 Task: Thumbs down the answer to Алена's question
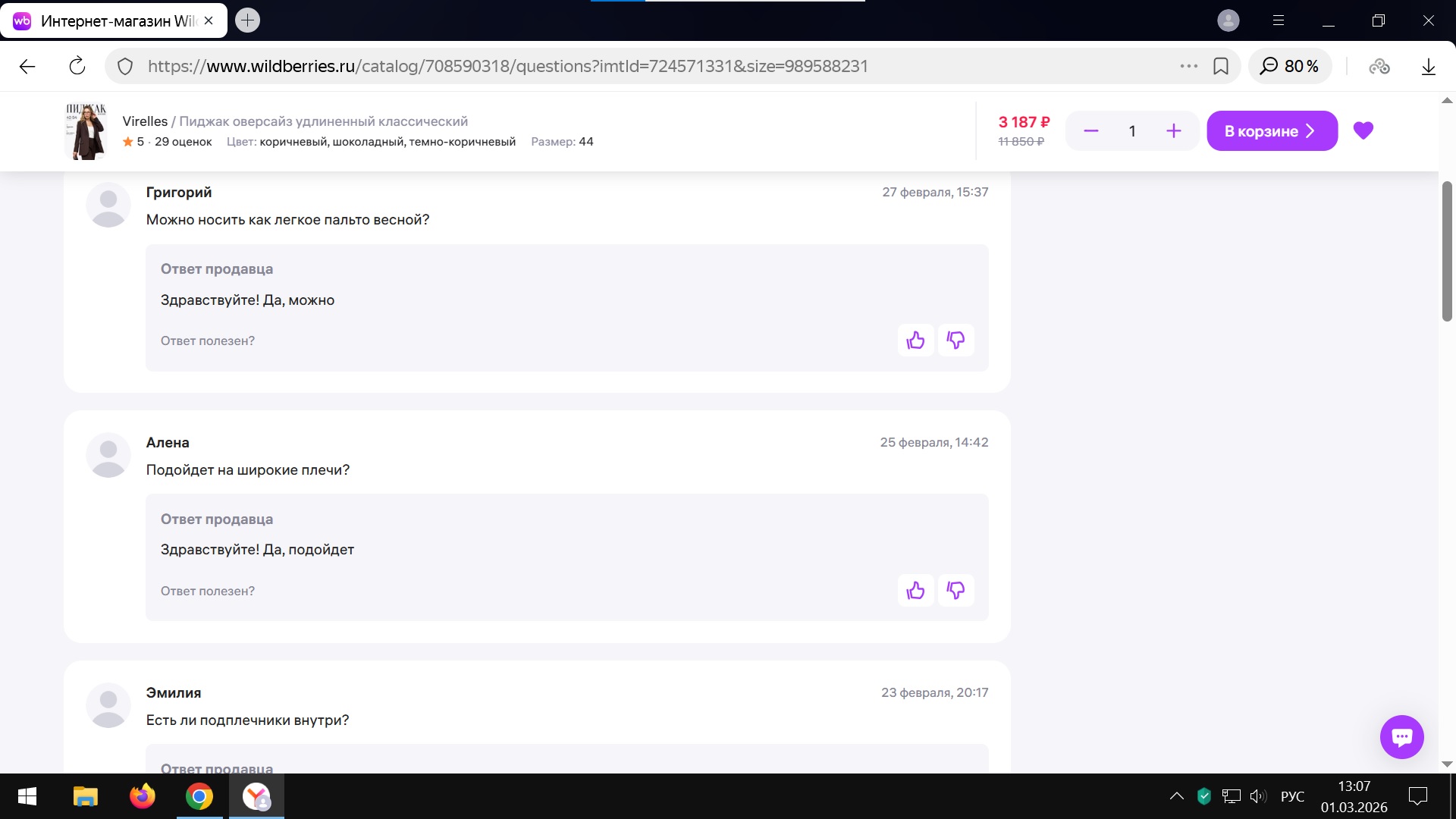[x=955, y=591]
